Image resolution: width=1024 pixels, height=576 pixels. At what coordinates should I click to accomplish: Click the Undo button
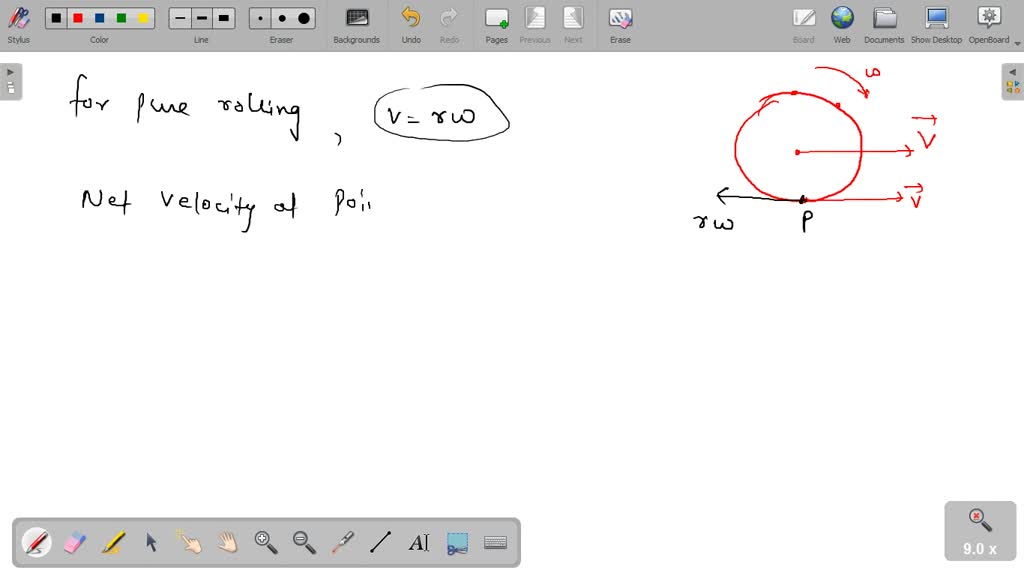click(x=411, y=24)
